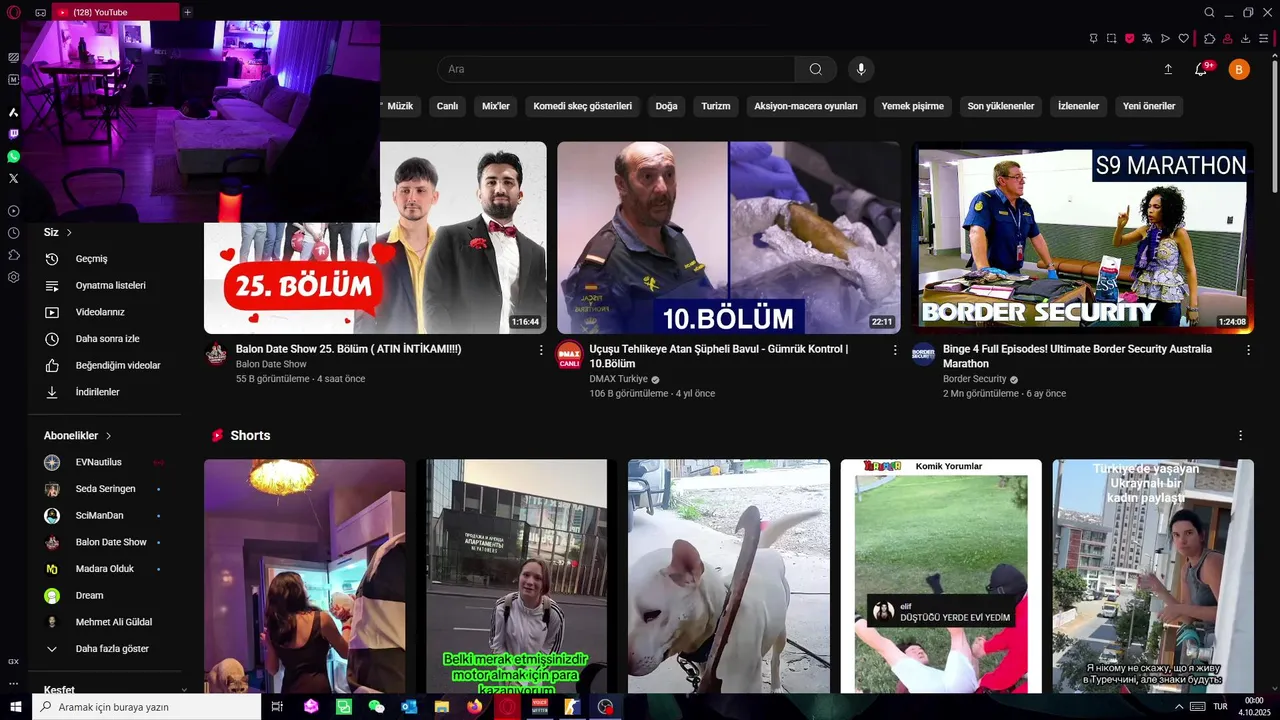Viewport: 1280px width, 720px height.
Task: Select the Doğa filter chip
Action: point(667,106)
